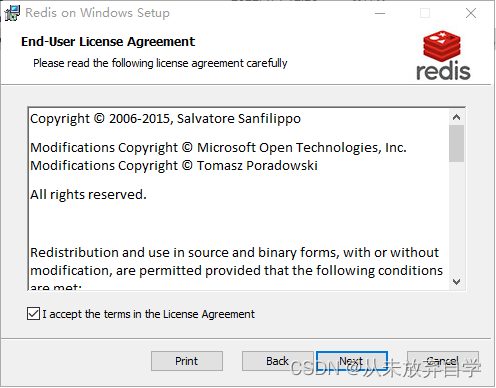Image resolution: width=496 pixels, height=388 pixels.
Task: Click the disabled maximize window icon
Action: [425, 13]
